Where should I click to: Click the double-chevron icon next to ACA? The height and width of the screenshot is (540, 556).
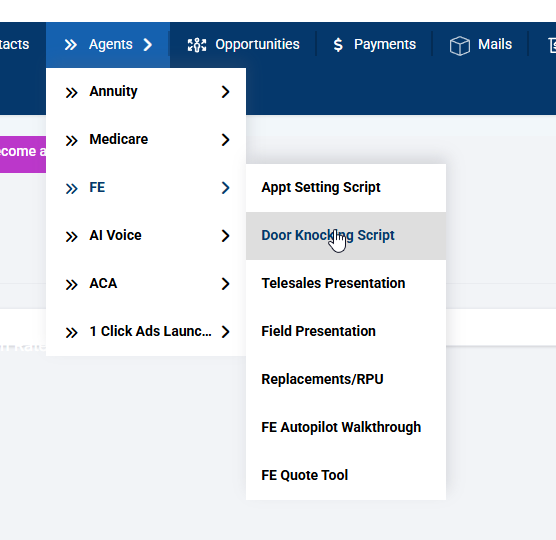click(71, 284)
